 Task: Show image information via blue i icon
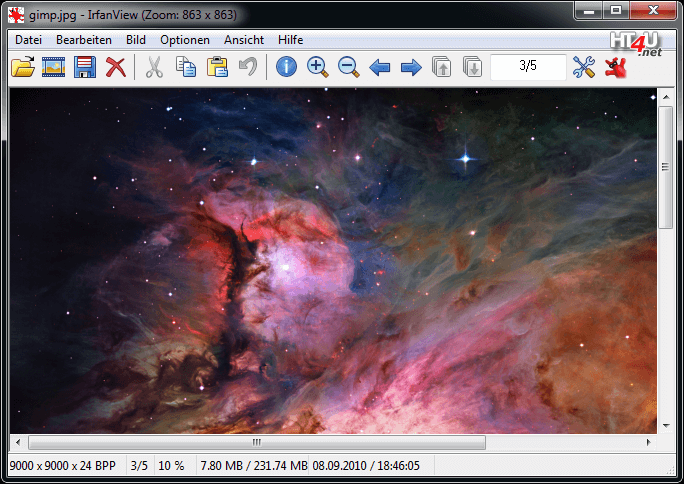[x=286, y=67]
